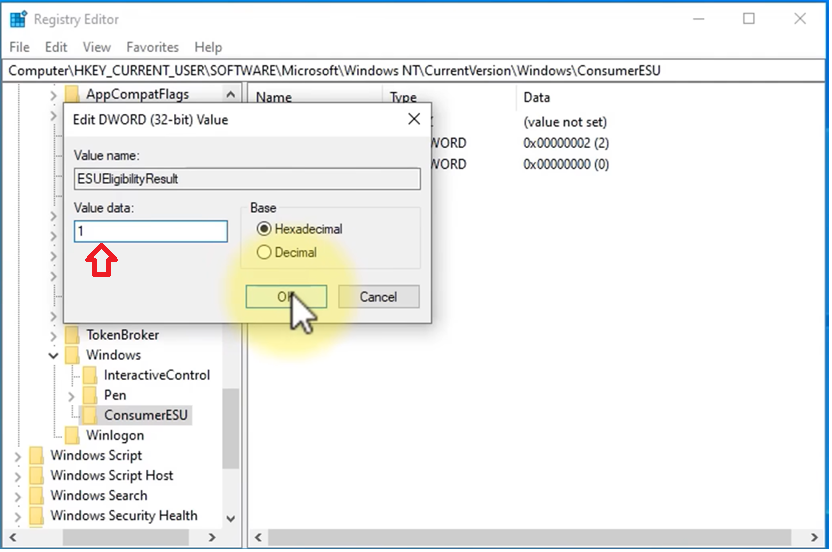Click tree pane scroll right arrow
The image size is (832, 552).
pyautogui.click(x=212, y=537)
